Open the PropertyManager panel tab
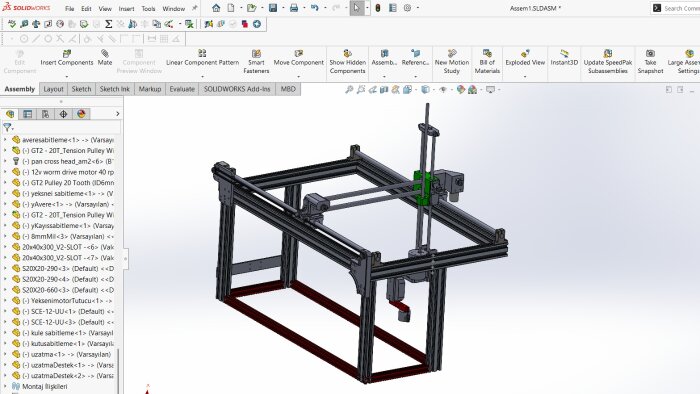This screenshot has width=700, height=394. 28,114
